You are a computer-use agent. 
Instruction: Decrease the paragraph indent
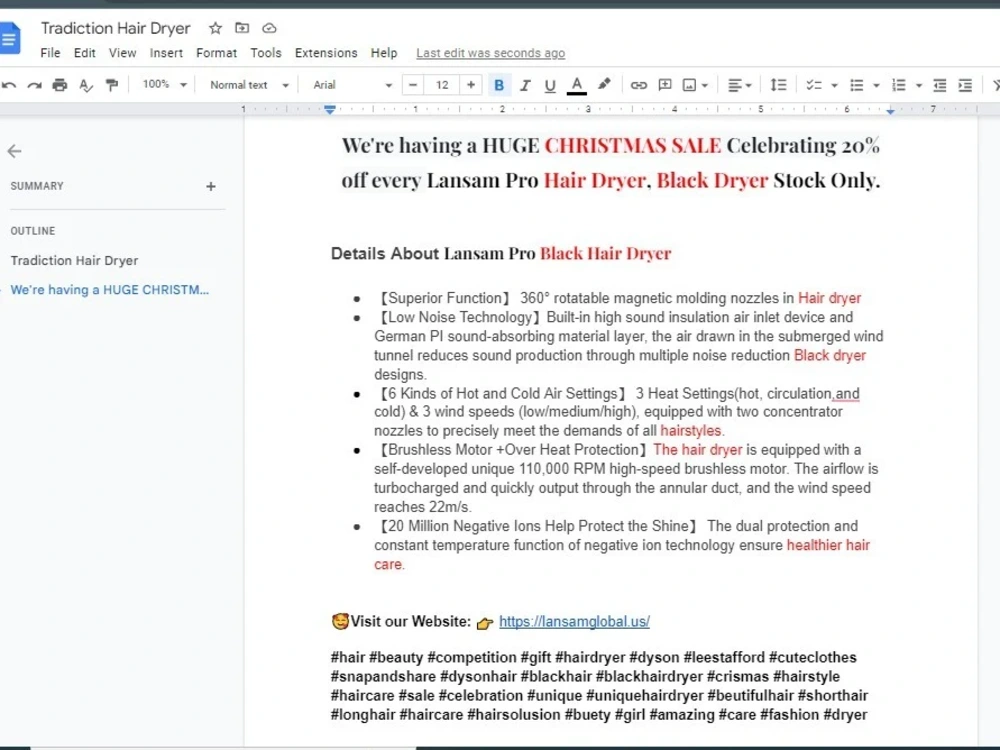click(939, 85)
